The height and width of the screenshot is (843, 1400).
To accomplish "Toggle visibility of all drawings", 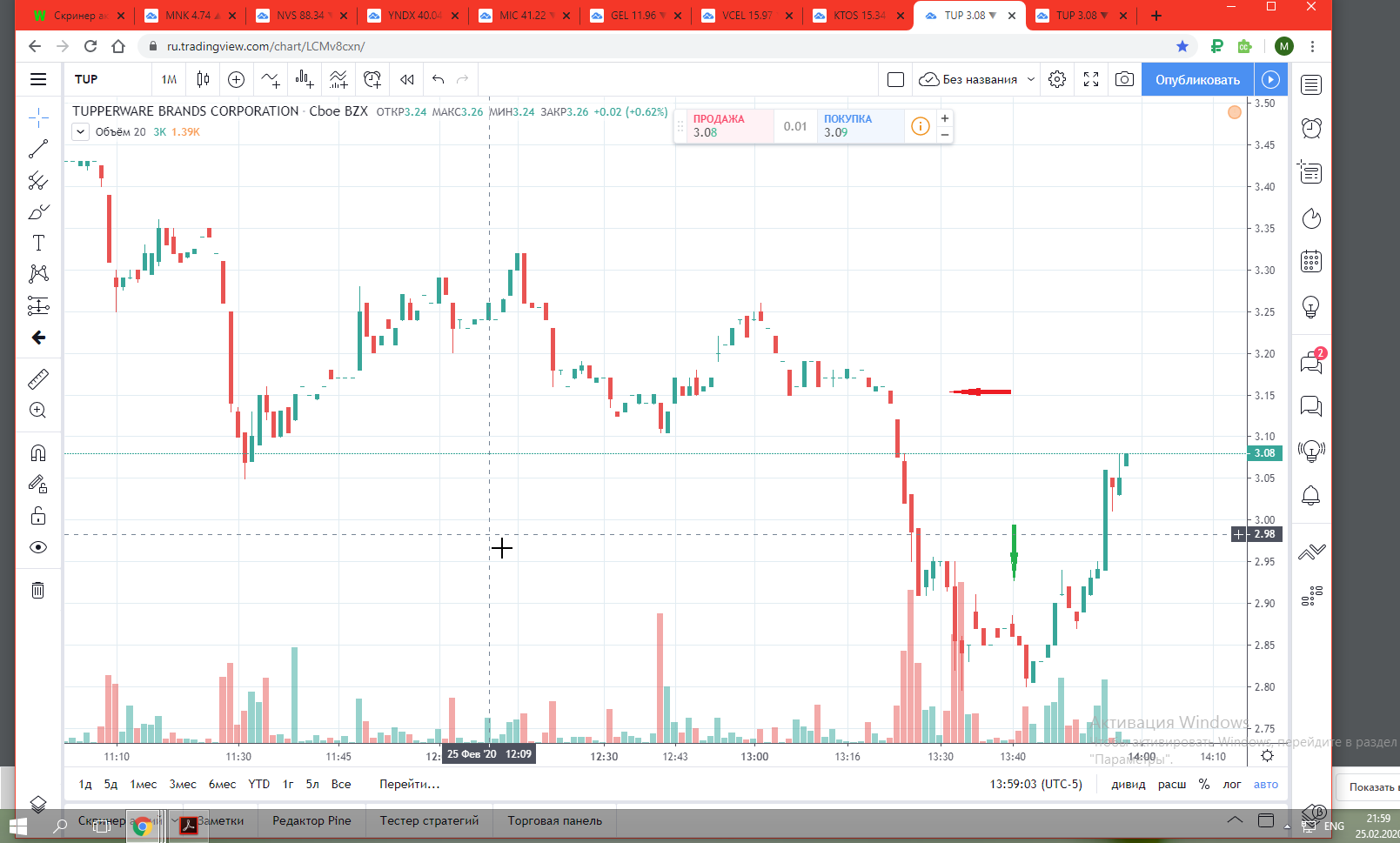I will [x=38, y=547].
